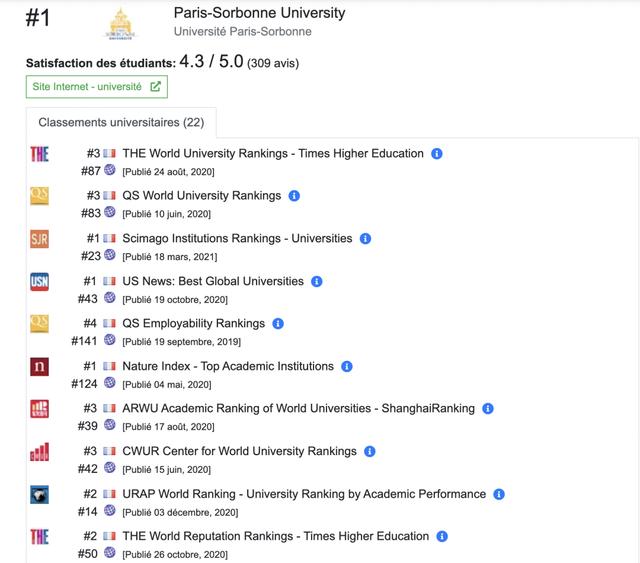Click the info icon beside QS Employability Rankings
The width and height of the screenshot is (640, 563).
(x=278, y=324)
